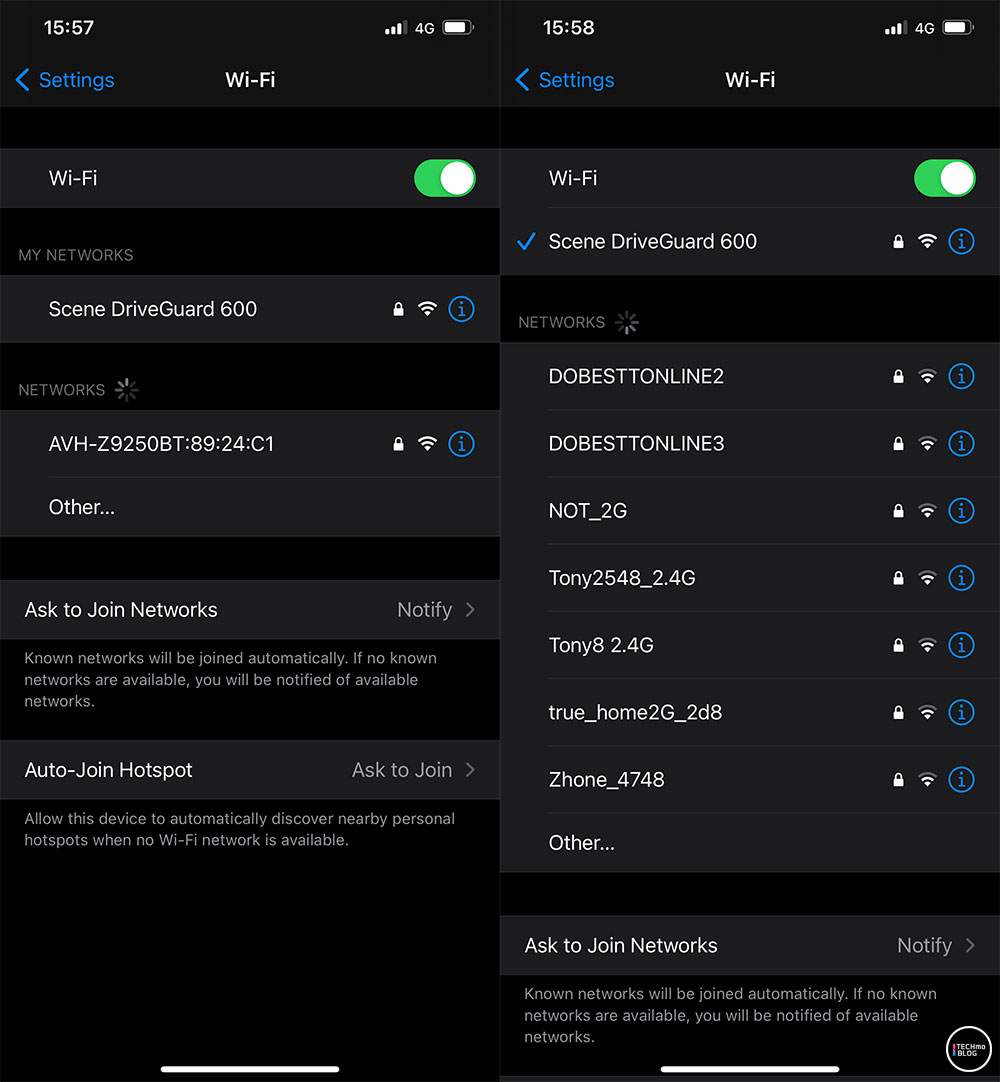Open Ask to Join Networks on left screen

pyautogui.click(x=250, y=610)
